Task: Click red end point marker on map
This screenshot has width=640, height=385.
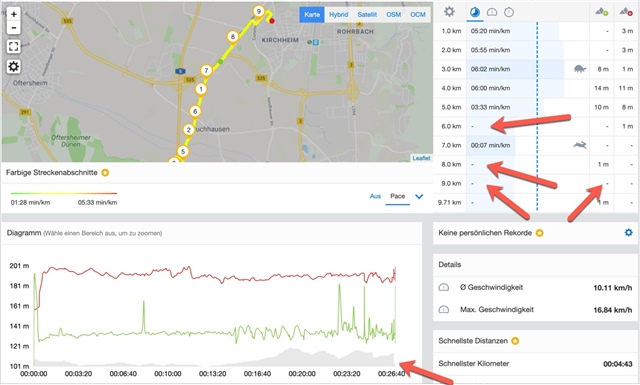Action: (x=272, y=21)
